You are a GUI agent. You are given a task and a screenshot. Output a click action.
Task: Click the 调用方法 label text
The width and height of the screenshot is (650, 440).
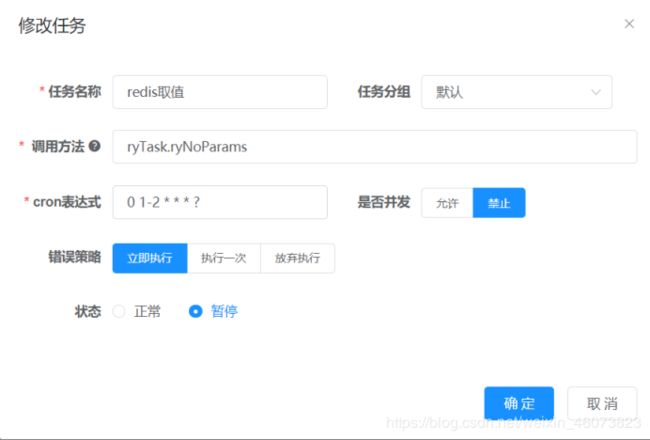(58, 146)
